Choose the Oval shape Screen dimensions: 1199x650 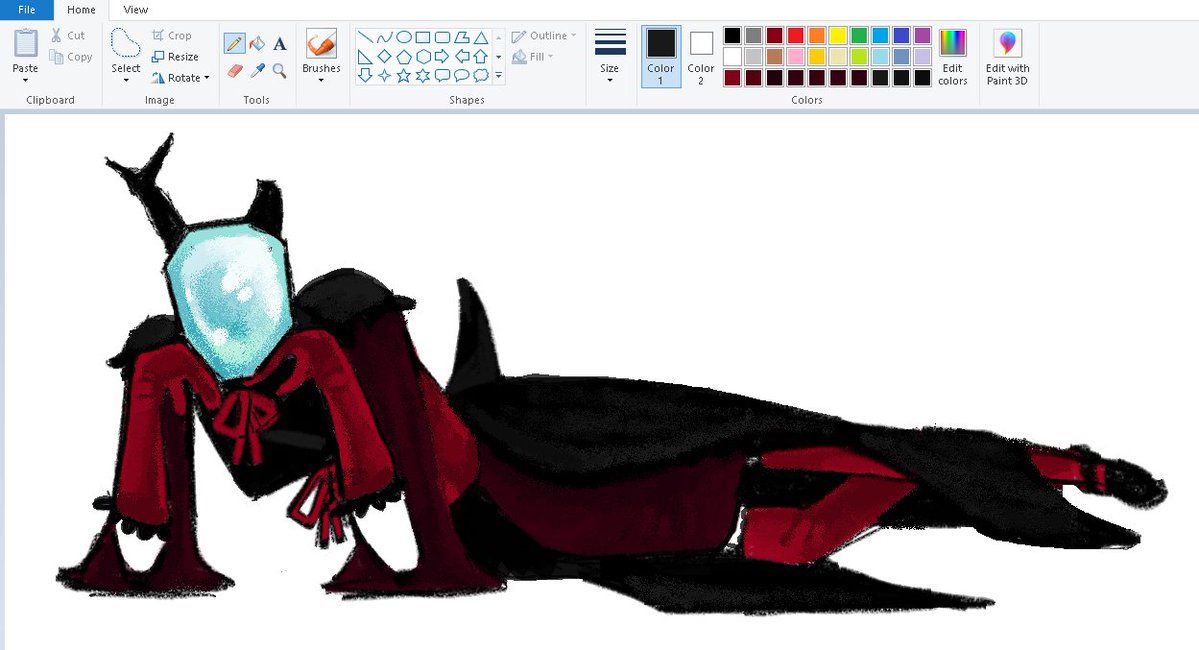(404, 37)
